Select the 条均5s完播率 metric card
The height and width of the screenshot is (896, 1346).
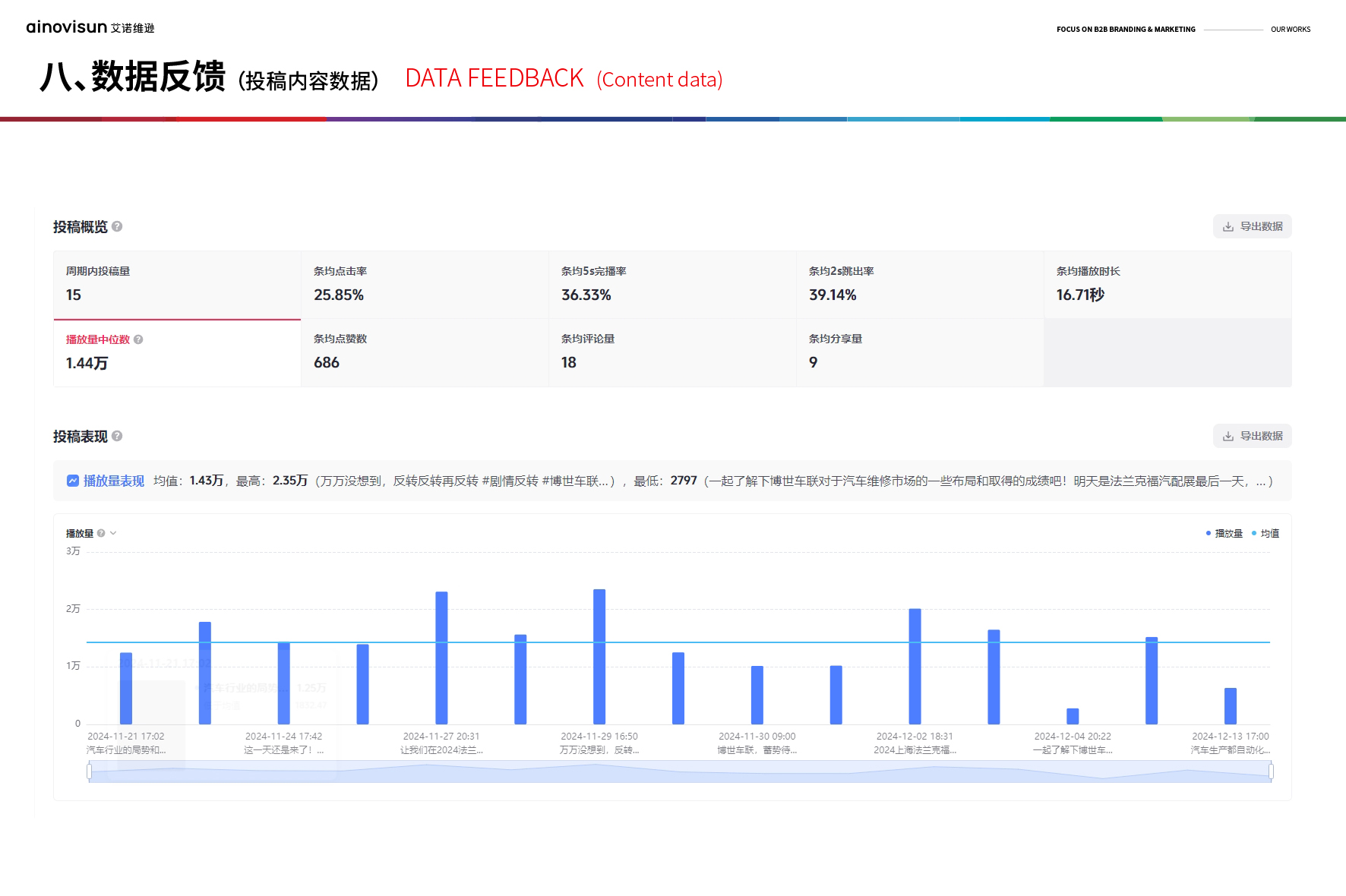pos(672,285)
